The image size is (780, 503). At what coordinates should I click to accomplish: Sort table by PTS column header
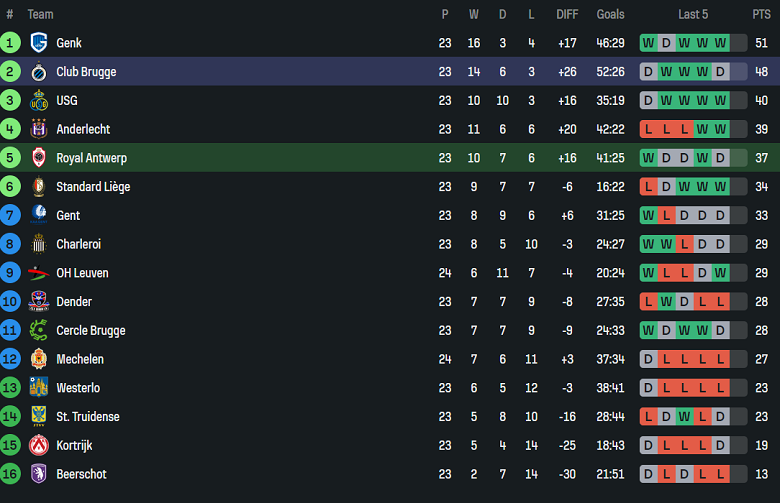click(761, 14)
